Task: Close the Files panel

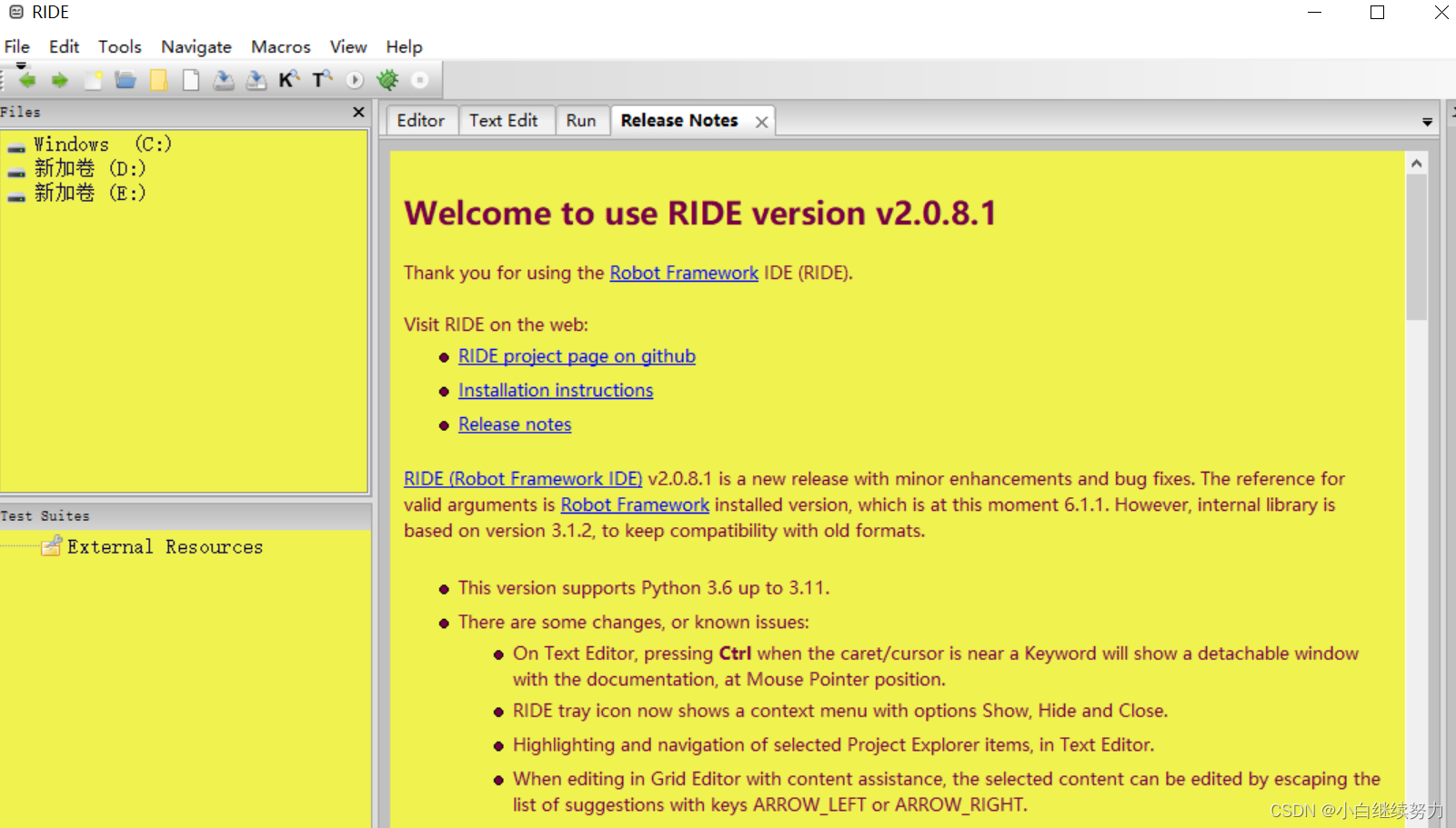Action: [358, 112]
